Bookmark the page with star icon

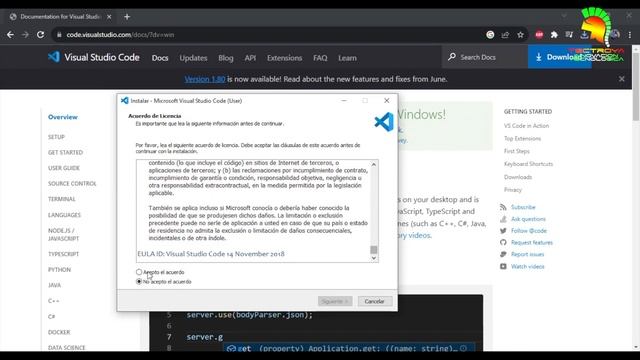point(520,35)
